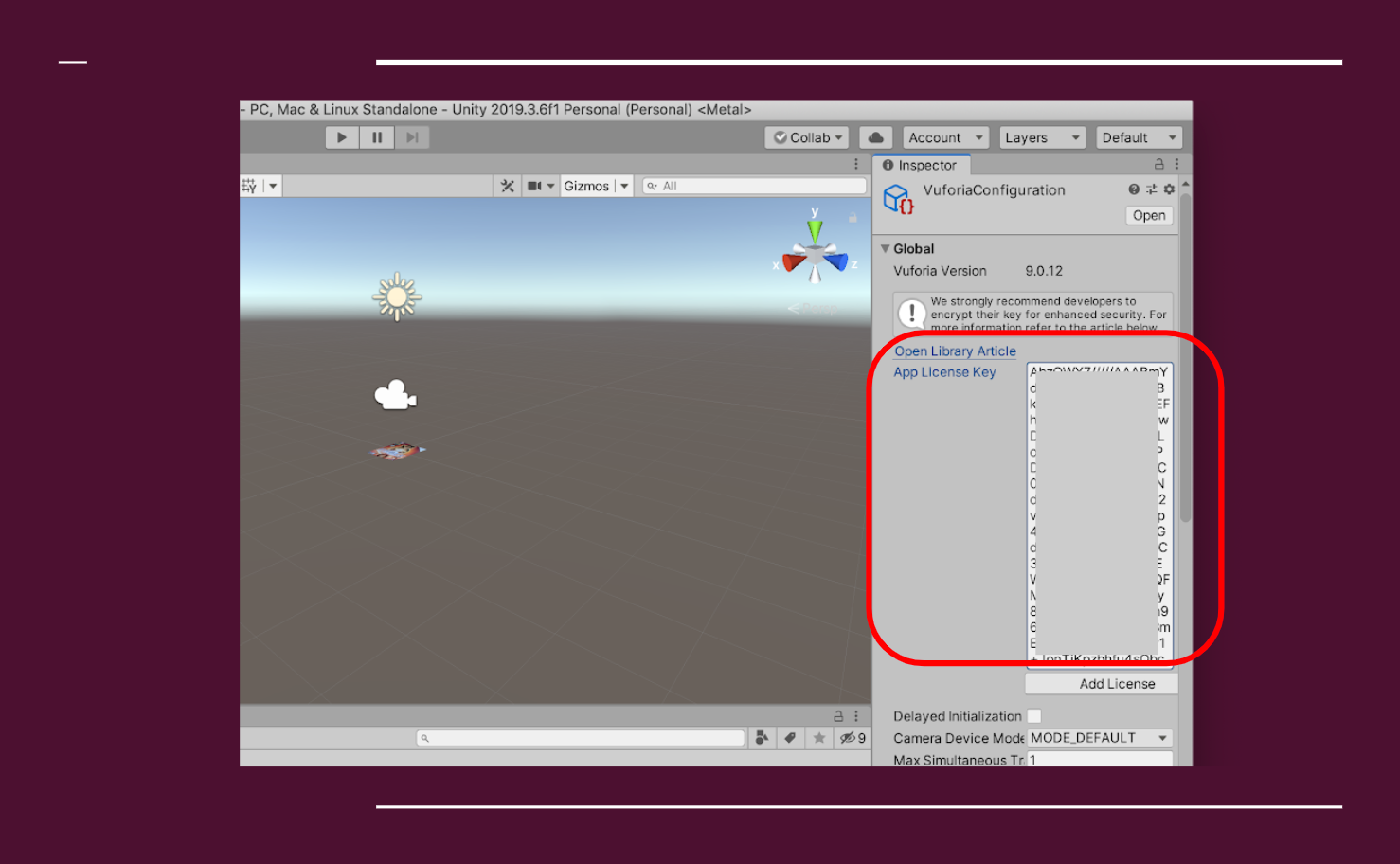Click the presets icon beside VuforiaConfiguration

click(1151, 189)
